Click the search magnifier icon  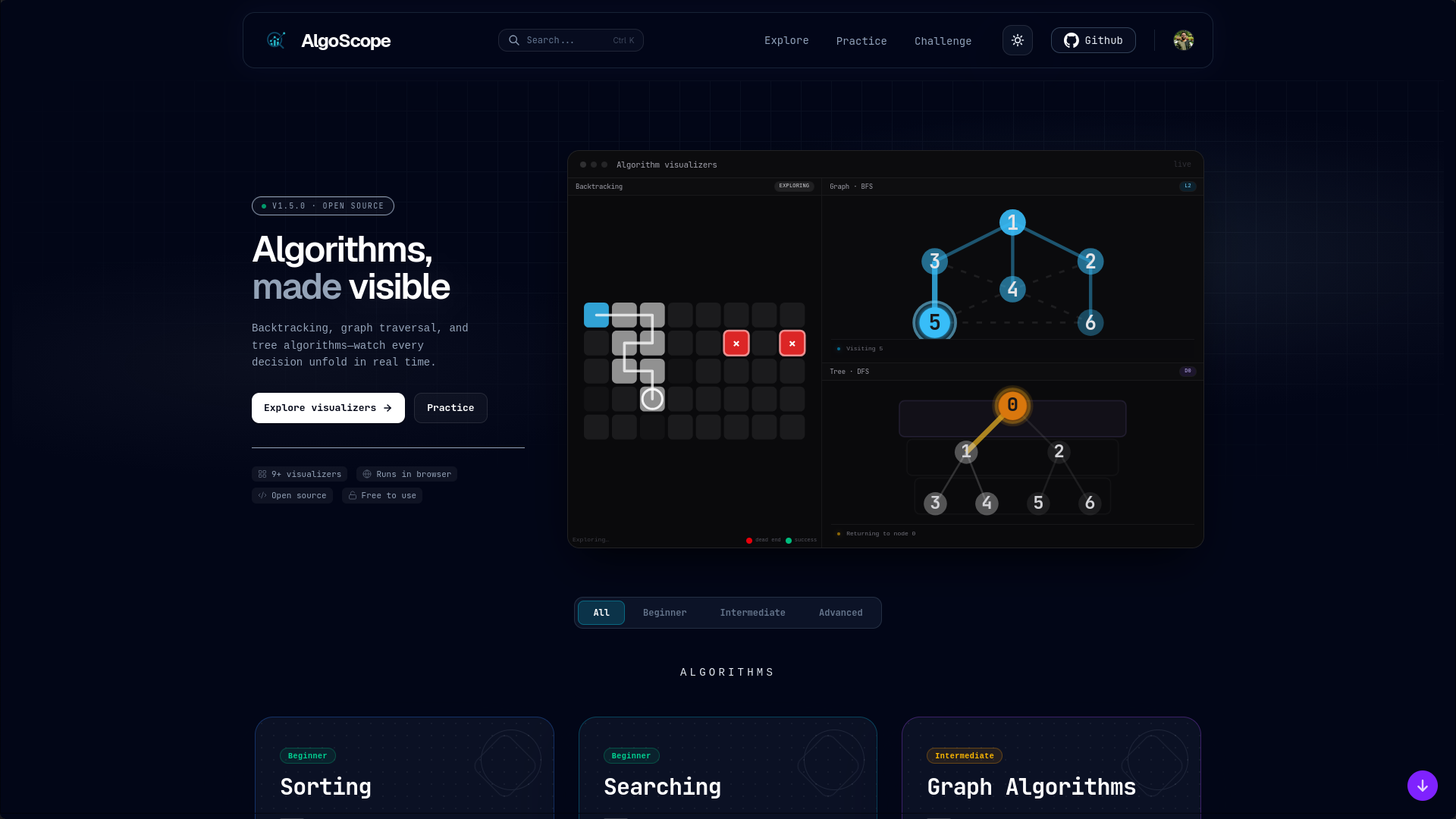click(514, 40)
